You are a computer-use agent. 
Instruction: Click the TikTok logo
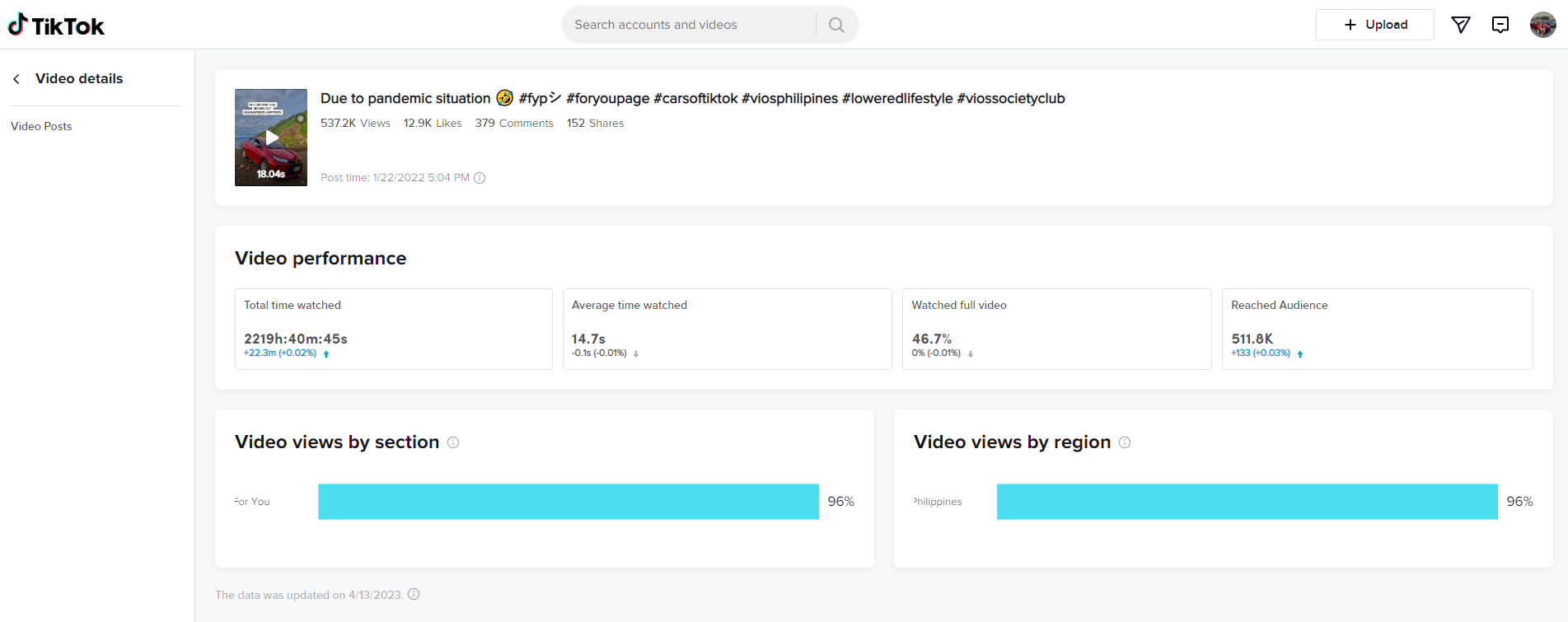coord(56,26)
